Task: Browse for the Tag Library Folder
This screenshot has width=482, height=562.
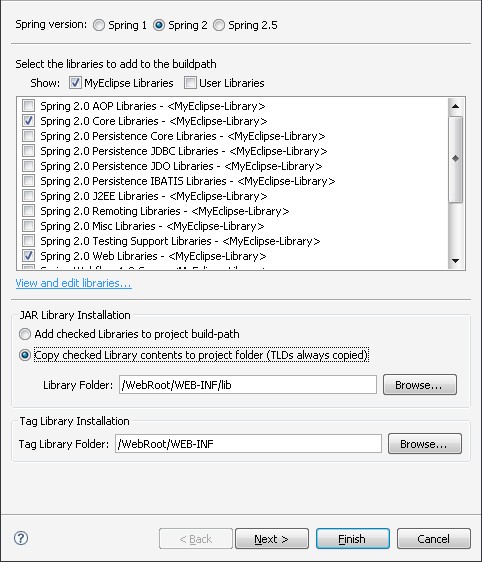Action: [425, 444]
